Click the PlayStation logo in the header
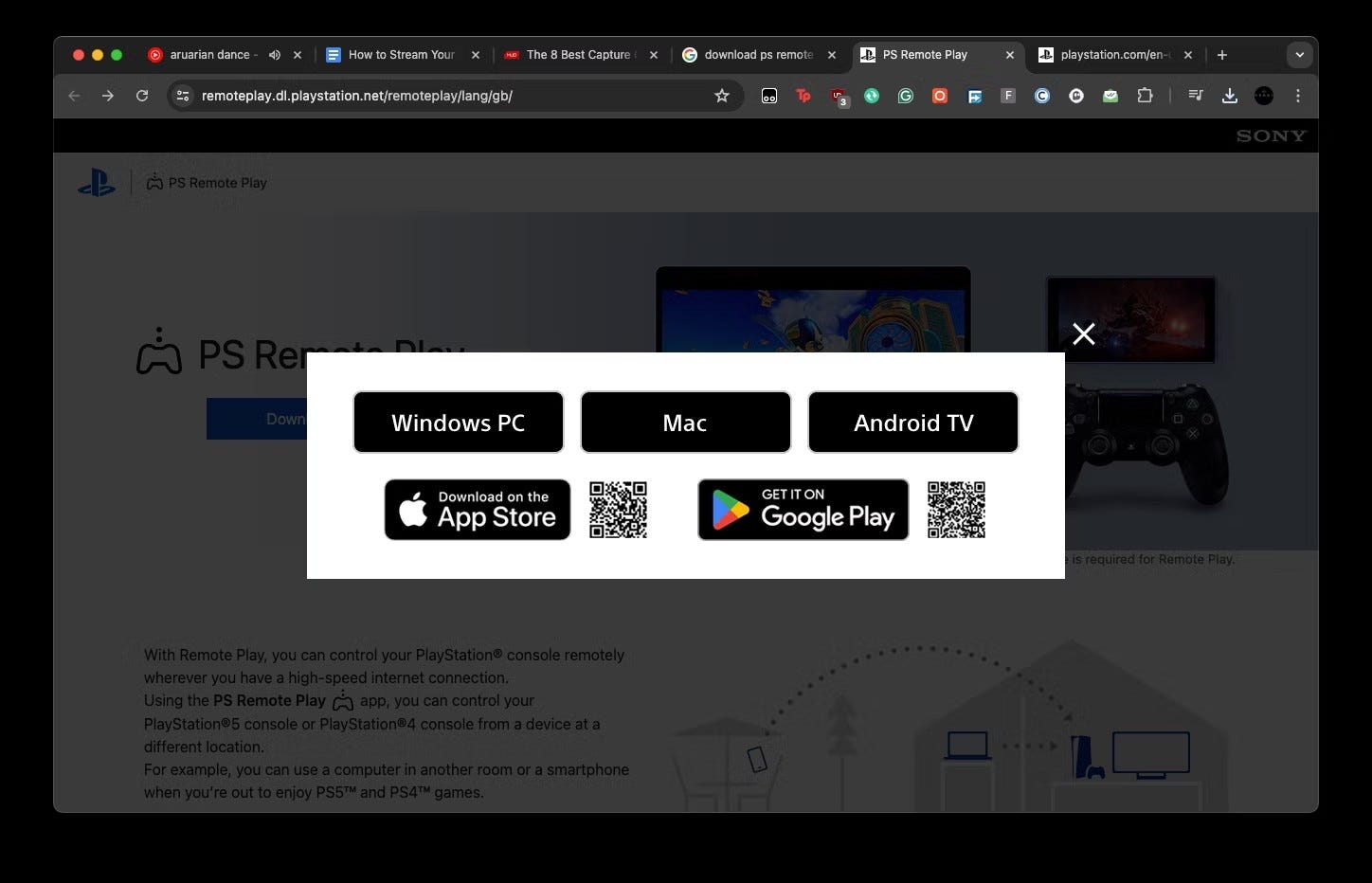The width and height of the screenshot is (1372, 883). pos(97,182)
